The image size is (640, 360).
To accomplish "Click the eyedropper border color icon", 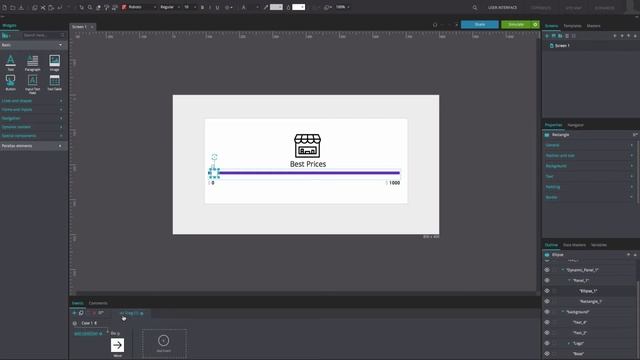I will pyautogui.click(x=266, y=7).
